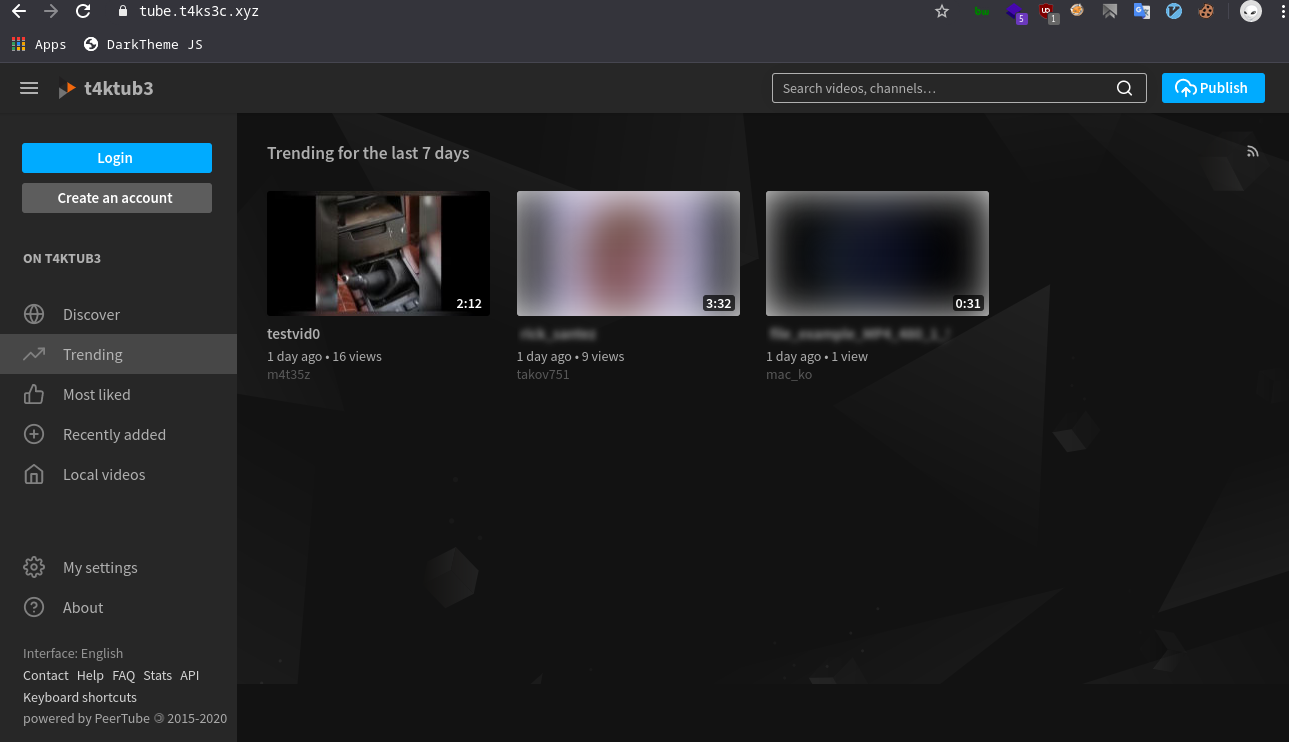1289x742 pixels.
Task: Open the browser three-dot menu
Action: click(x=1281, y=11)
